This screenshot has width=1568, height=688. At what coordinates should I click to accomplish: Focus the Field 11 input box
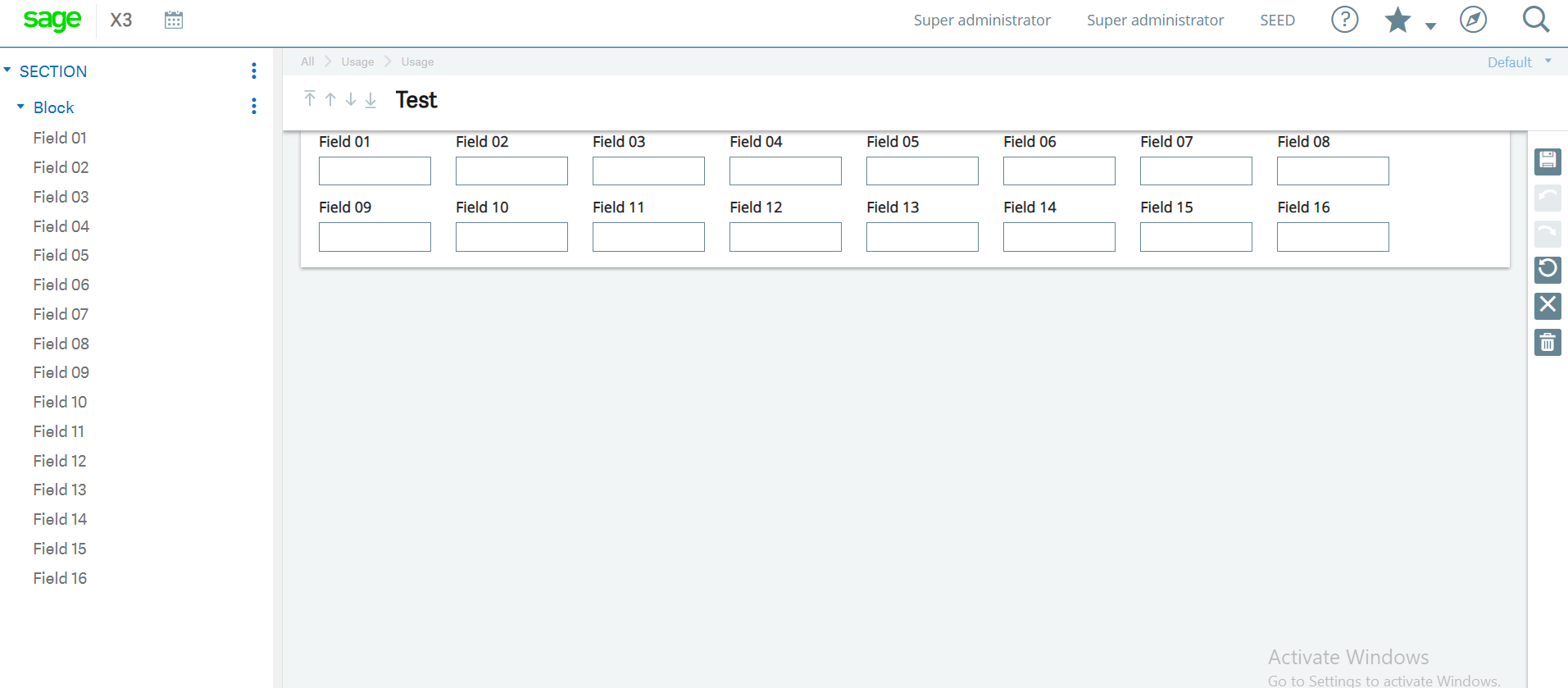coord(648,237)
